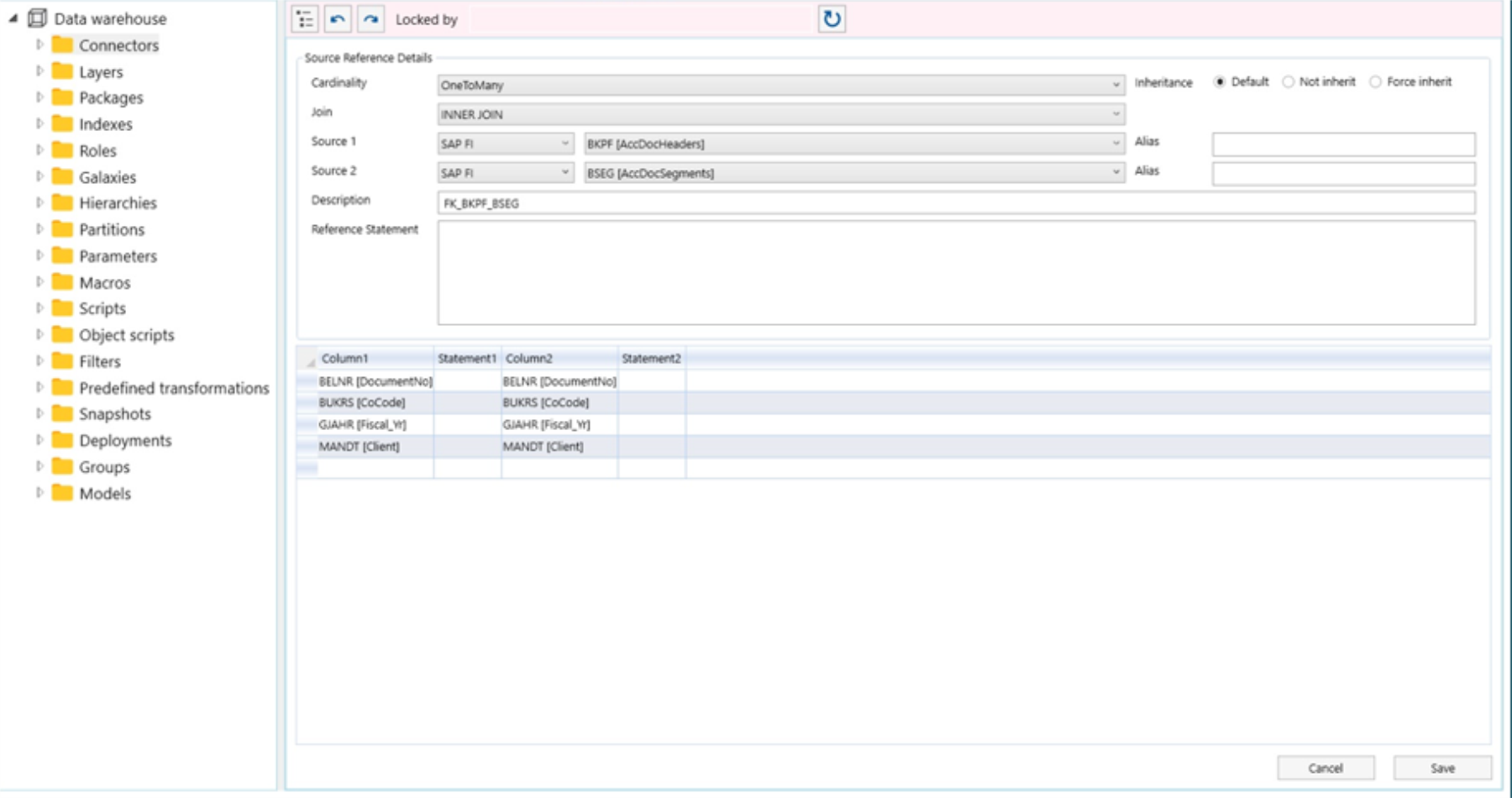The height and width of the screenshot is (798, 1512).
Task: Open the Connectors folder icon
Action: click(x=60, y=44)
